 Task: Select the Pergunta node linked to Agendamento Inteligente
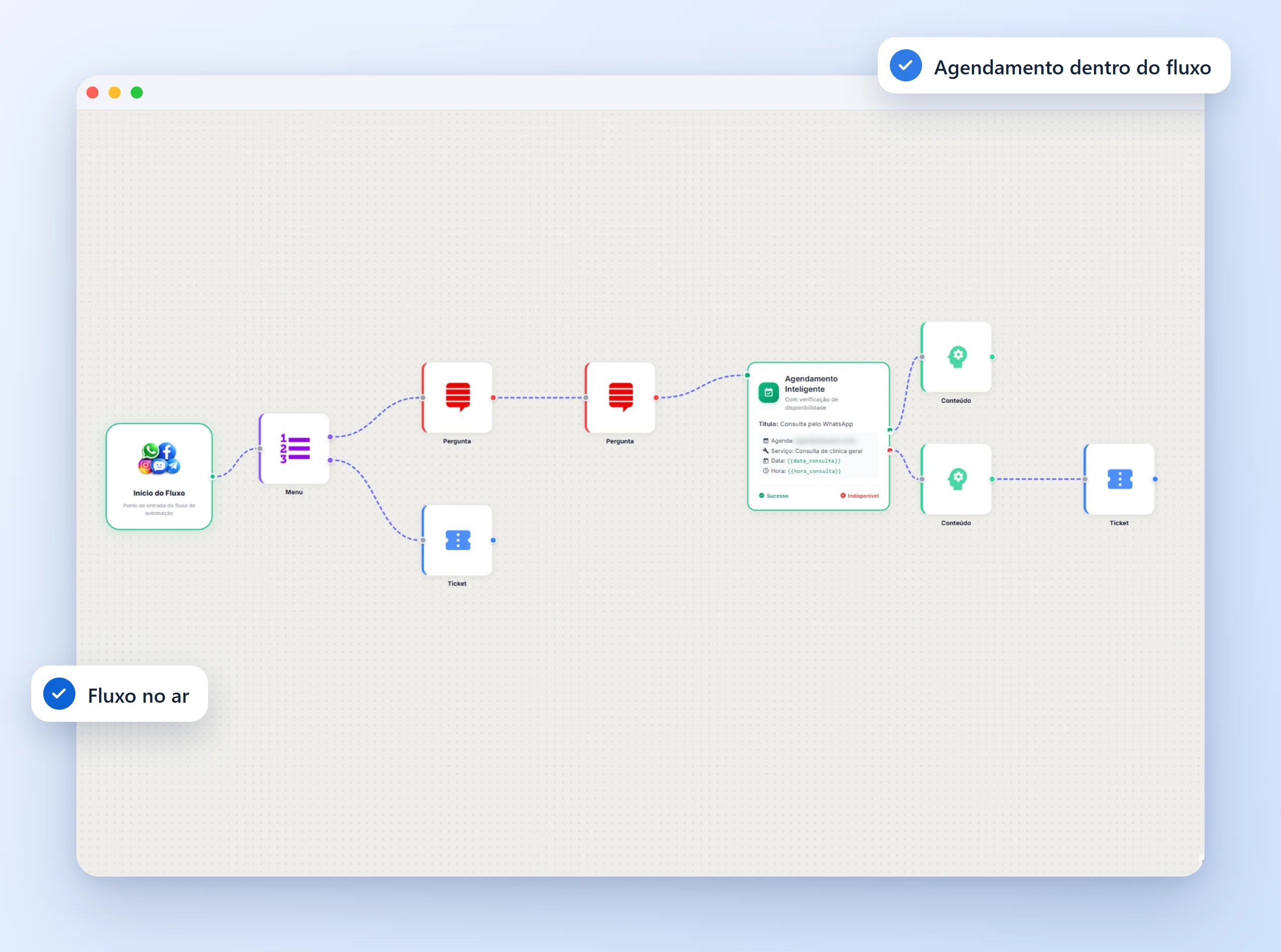[620, 398]
